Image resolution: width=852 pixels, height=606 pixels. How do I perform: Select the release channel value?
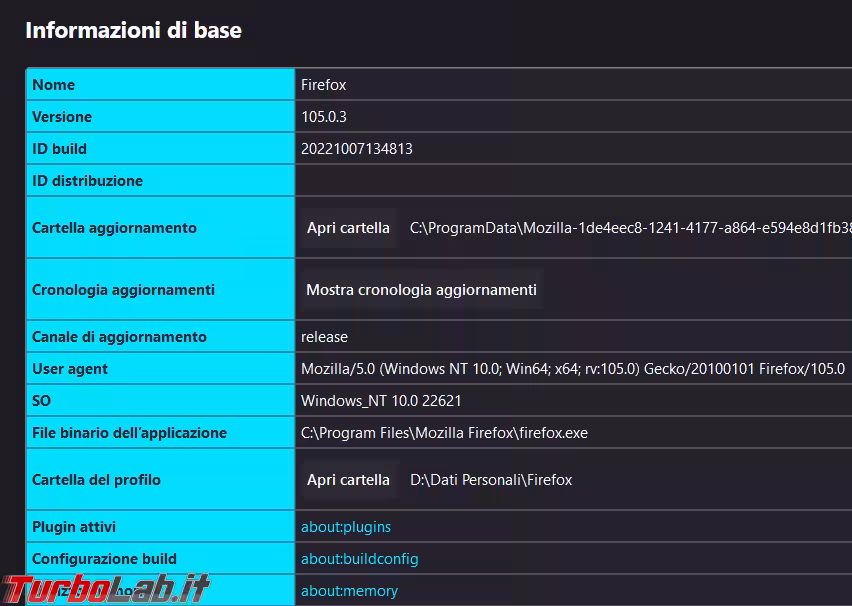324,337
